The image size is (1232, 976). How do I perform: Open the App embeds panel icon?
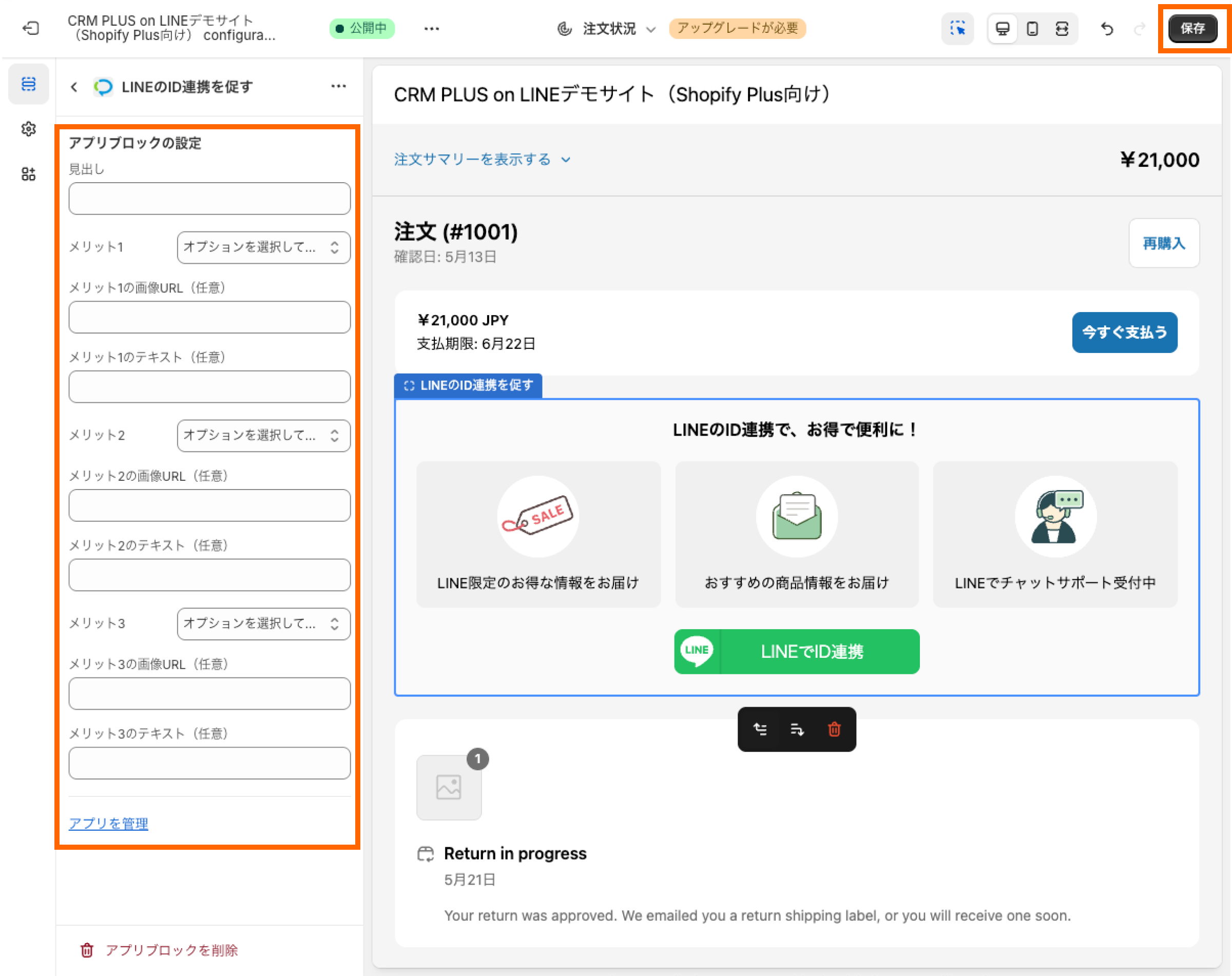28,174
